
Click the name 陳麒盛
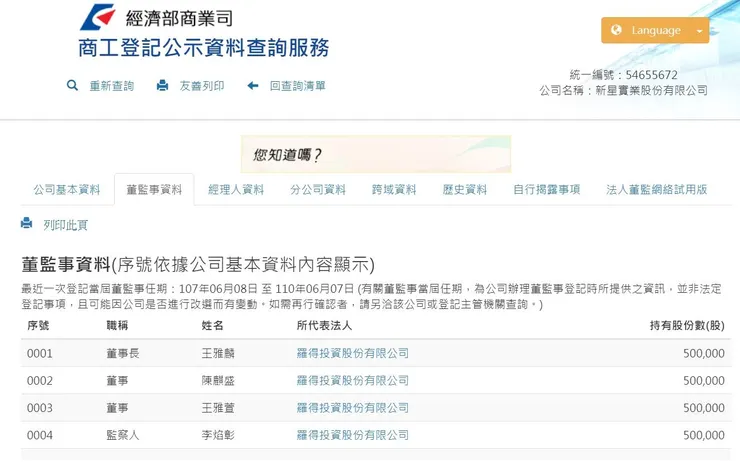pyautogui.click(x=218, y=381)
